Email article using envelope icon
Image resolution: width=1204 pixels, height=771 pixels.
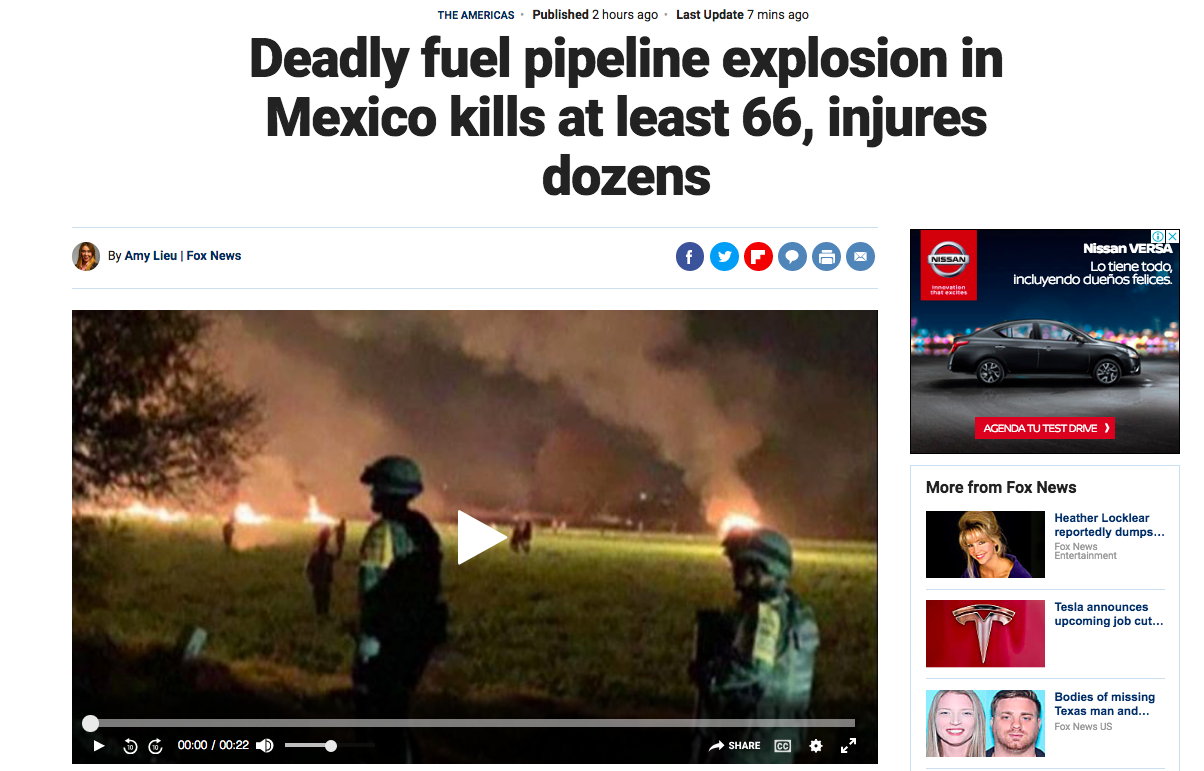pyautogui.click(x=860, y=257)
